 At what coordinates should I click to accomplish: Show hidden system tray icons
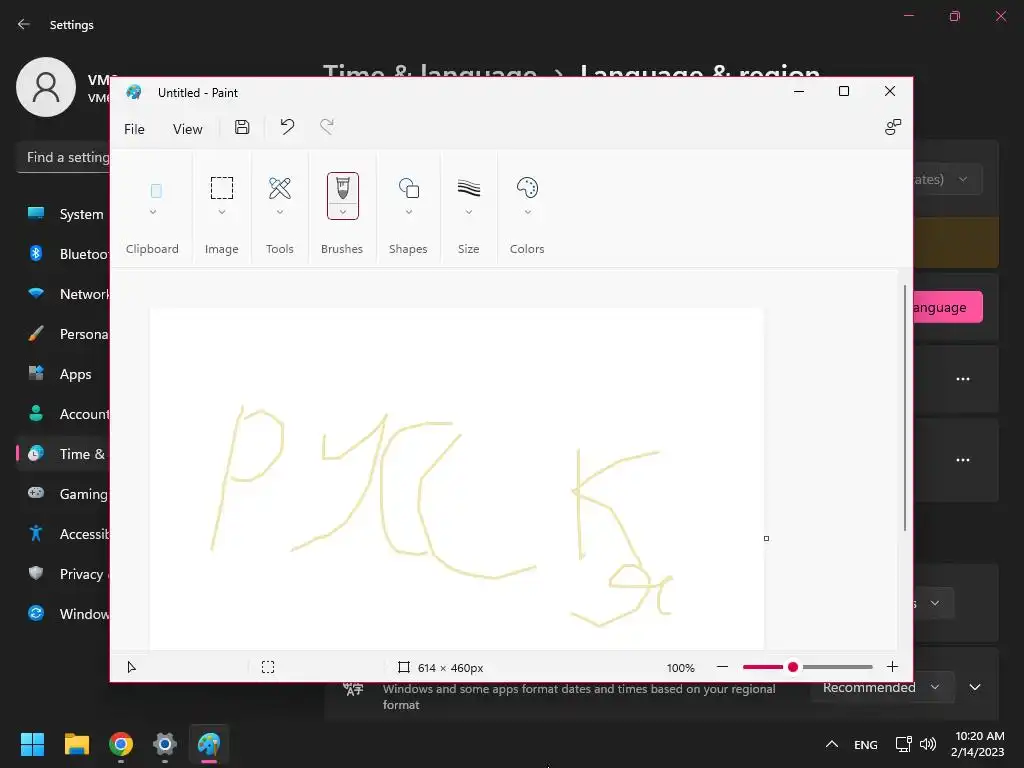[x=831, y=744]
